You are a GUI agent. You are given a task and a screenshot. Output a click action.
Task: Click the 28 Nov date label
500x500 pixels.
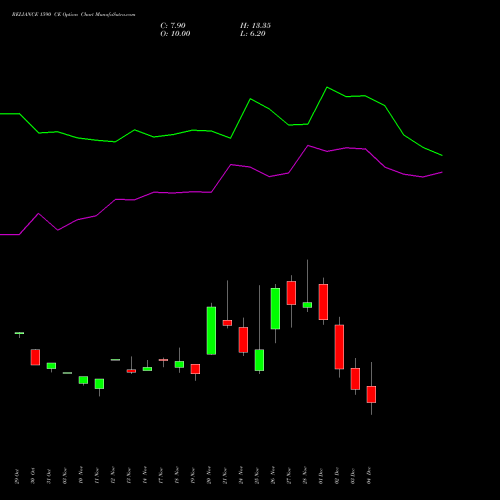(305, 475)
